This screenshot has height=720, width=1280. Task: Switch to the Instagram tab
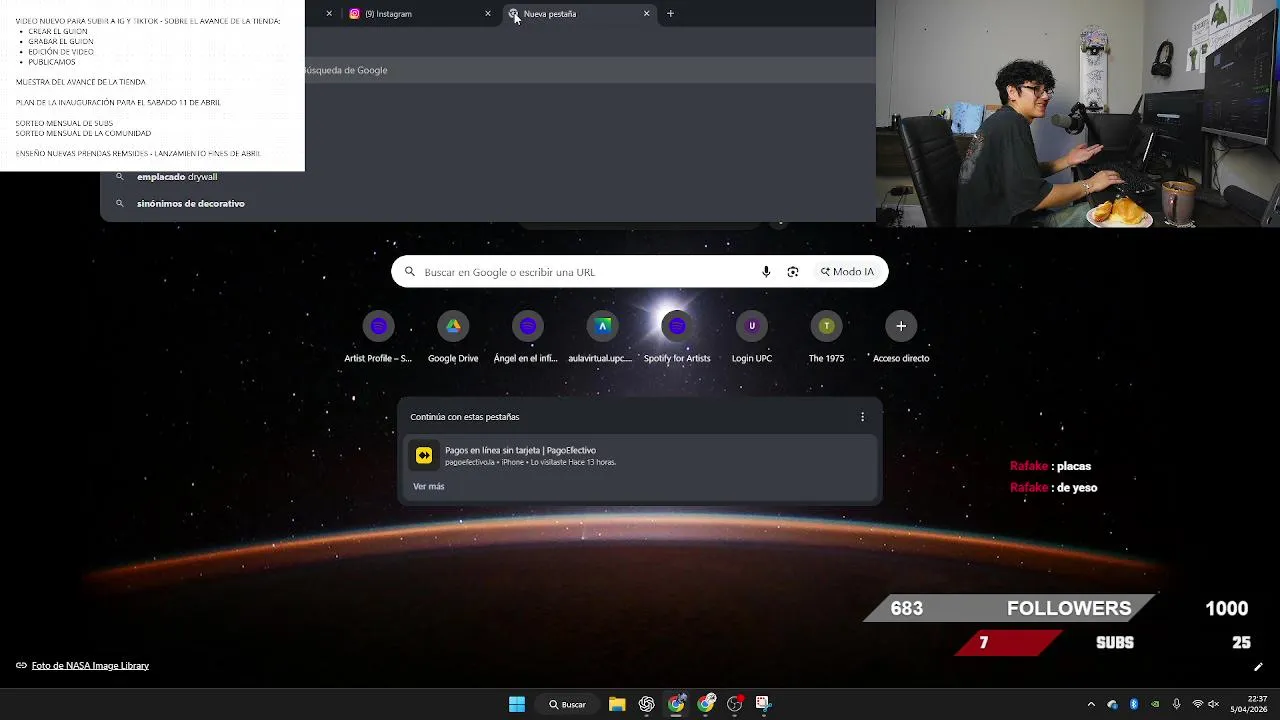[x=419, y=14]
